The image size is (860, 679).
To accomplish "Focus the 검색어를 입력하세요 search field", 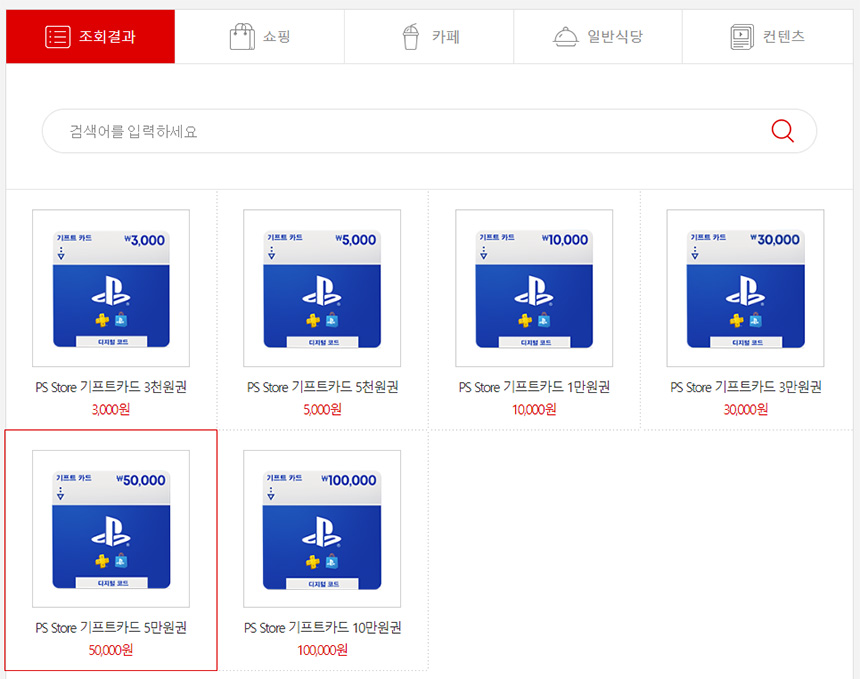I will pyautogui.click(x=429, y=131).
